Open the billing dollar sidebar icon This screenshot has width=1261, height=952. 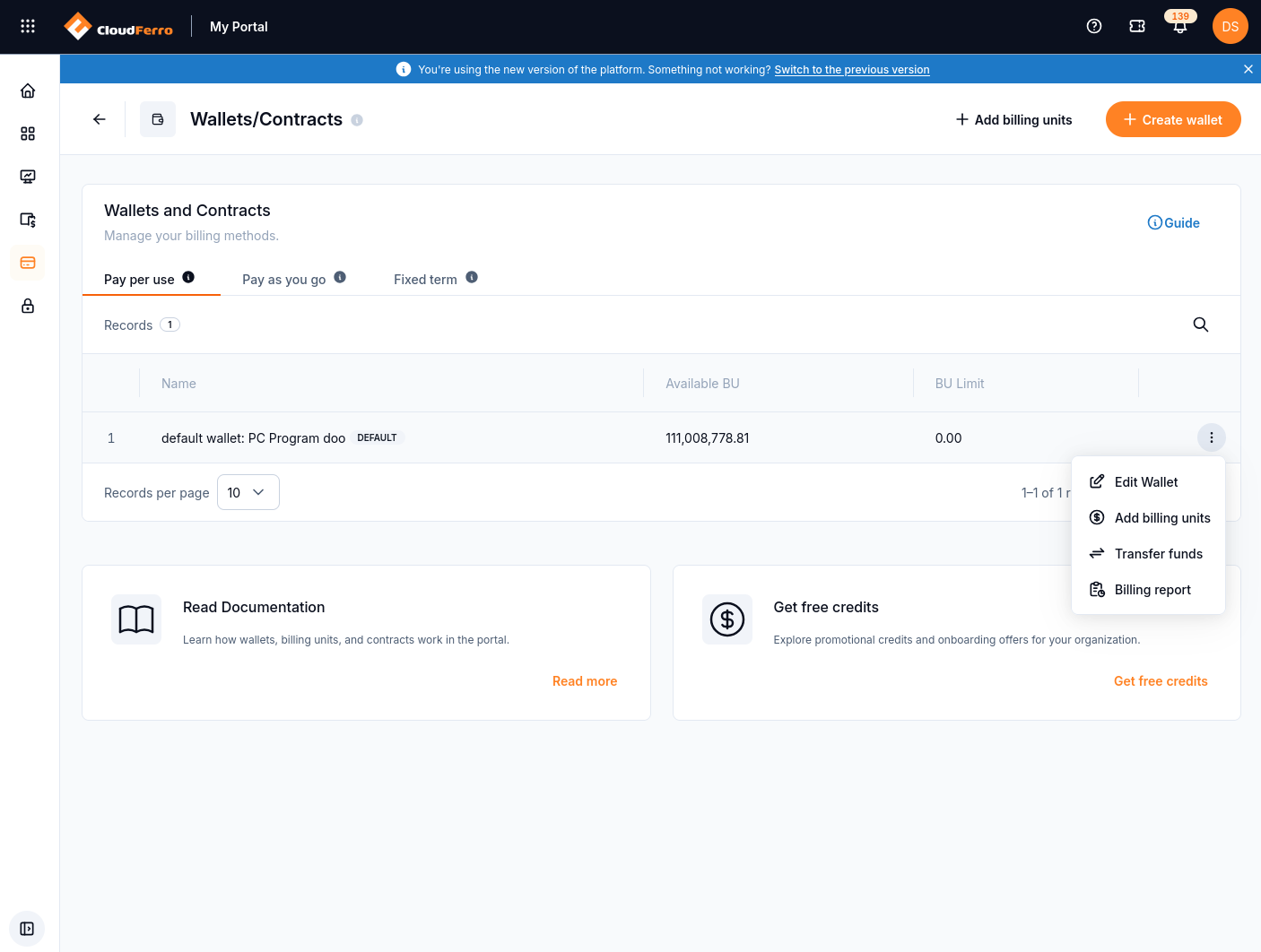click(x=28, y=220)
